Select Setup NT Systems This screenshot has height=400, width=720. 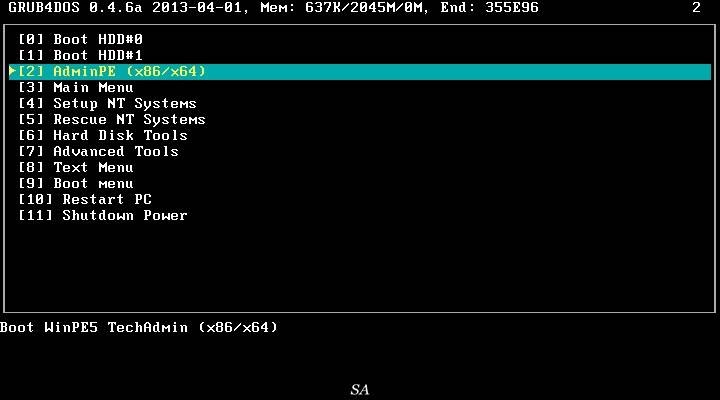107,104
